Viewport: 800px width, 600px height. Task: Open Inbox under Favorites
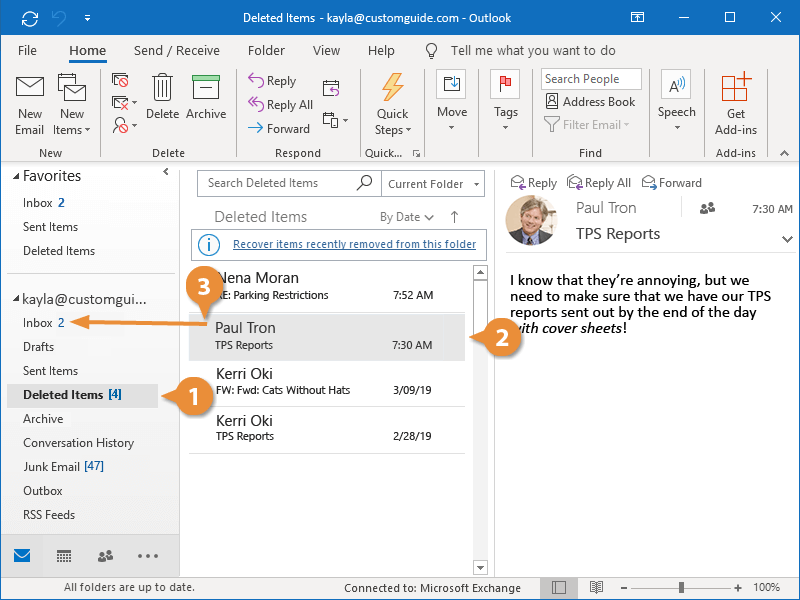point(43,203)
